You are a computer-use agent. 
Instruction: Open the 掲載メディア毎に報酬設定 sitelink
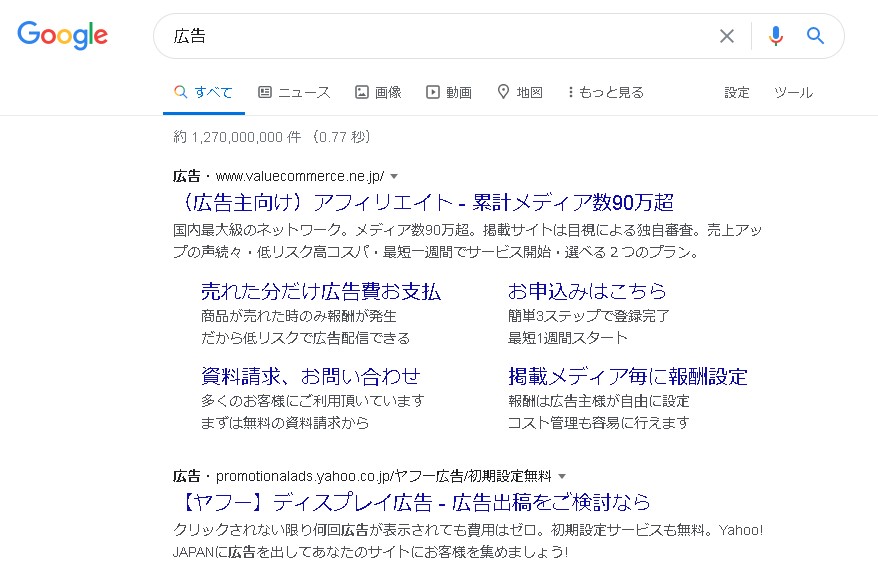coord(628,376)
